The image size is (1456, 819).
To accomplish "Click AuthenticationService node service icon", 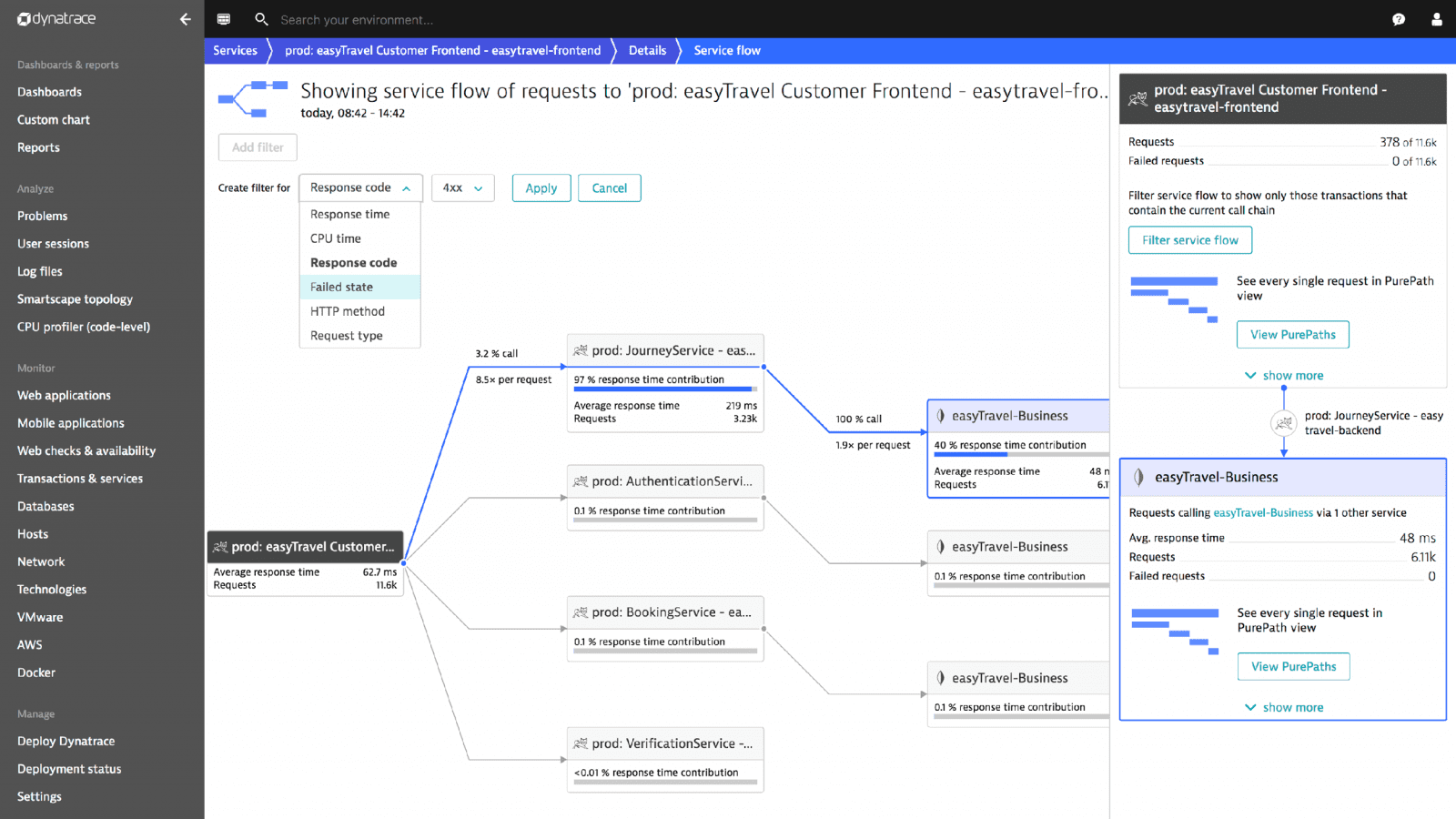I will (581, 481).
